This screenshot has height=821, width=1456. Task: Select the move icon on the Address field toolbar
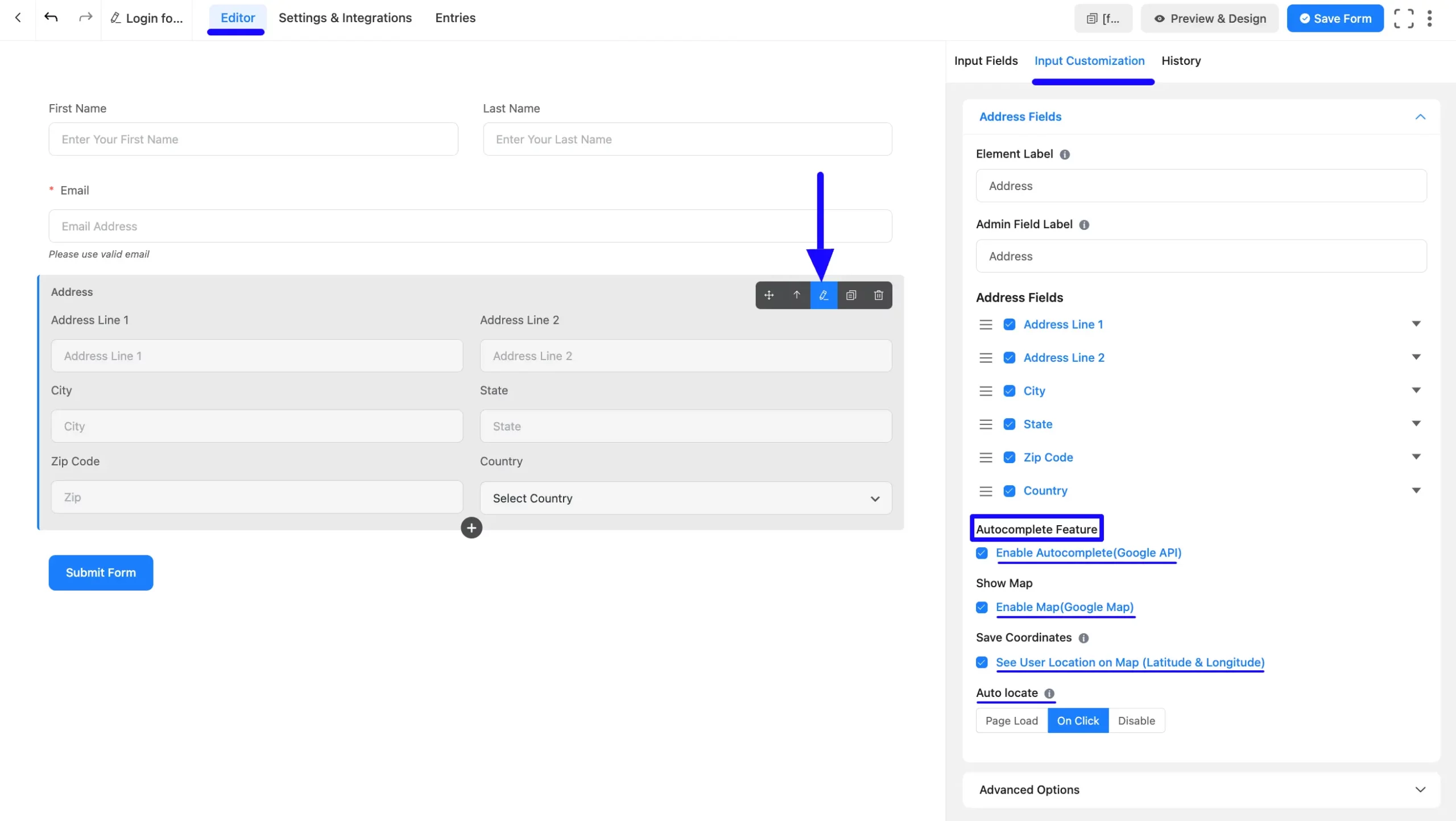(x=769, y=295)
